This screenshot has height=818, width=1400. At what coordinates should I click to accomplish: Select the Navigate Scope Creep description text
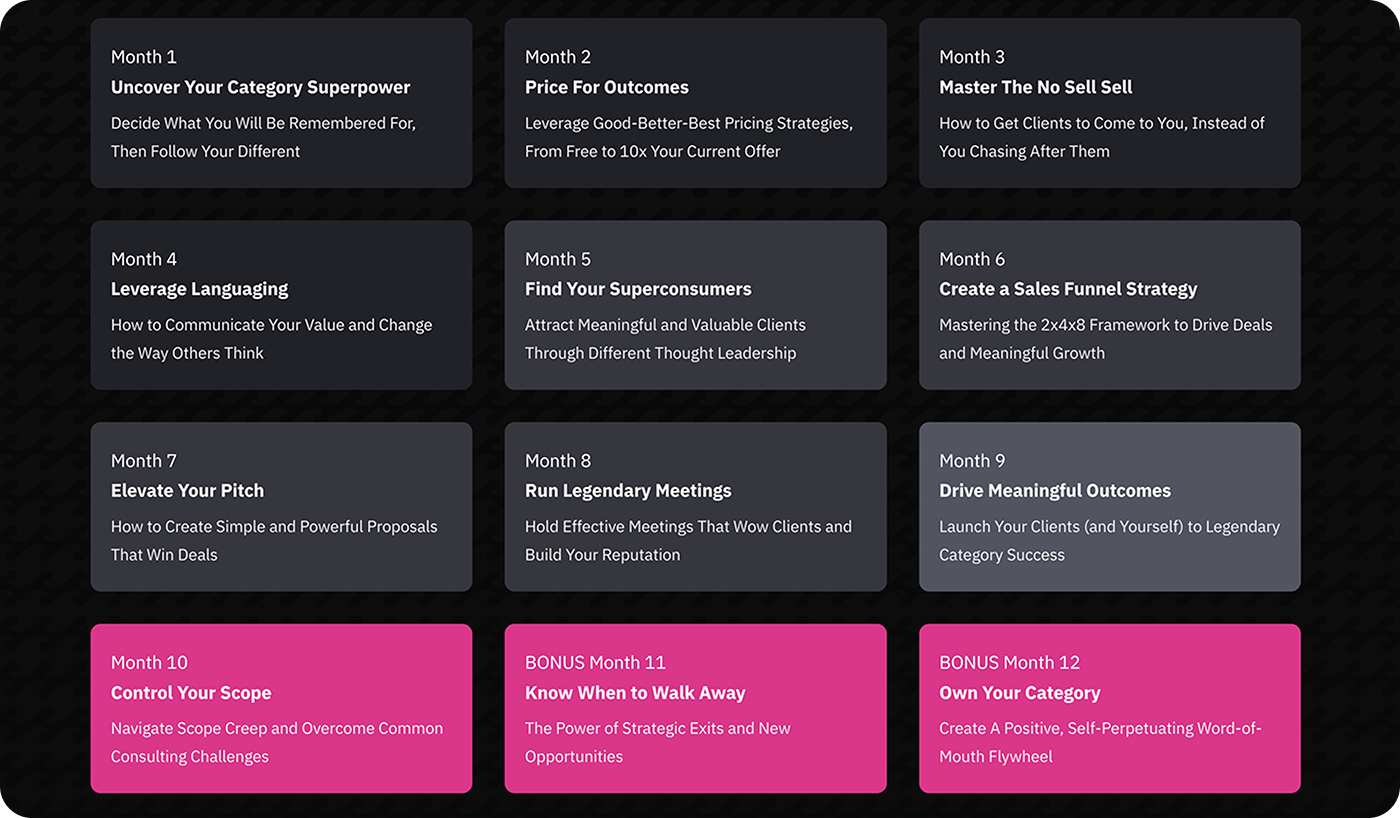(x=277, y=743)
